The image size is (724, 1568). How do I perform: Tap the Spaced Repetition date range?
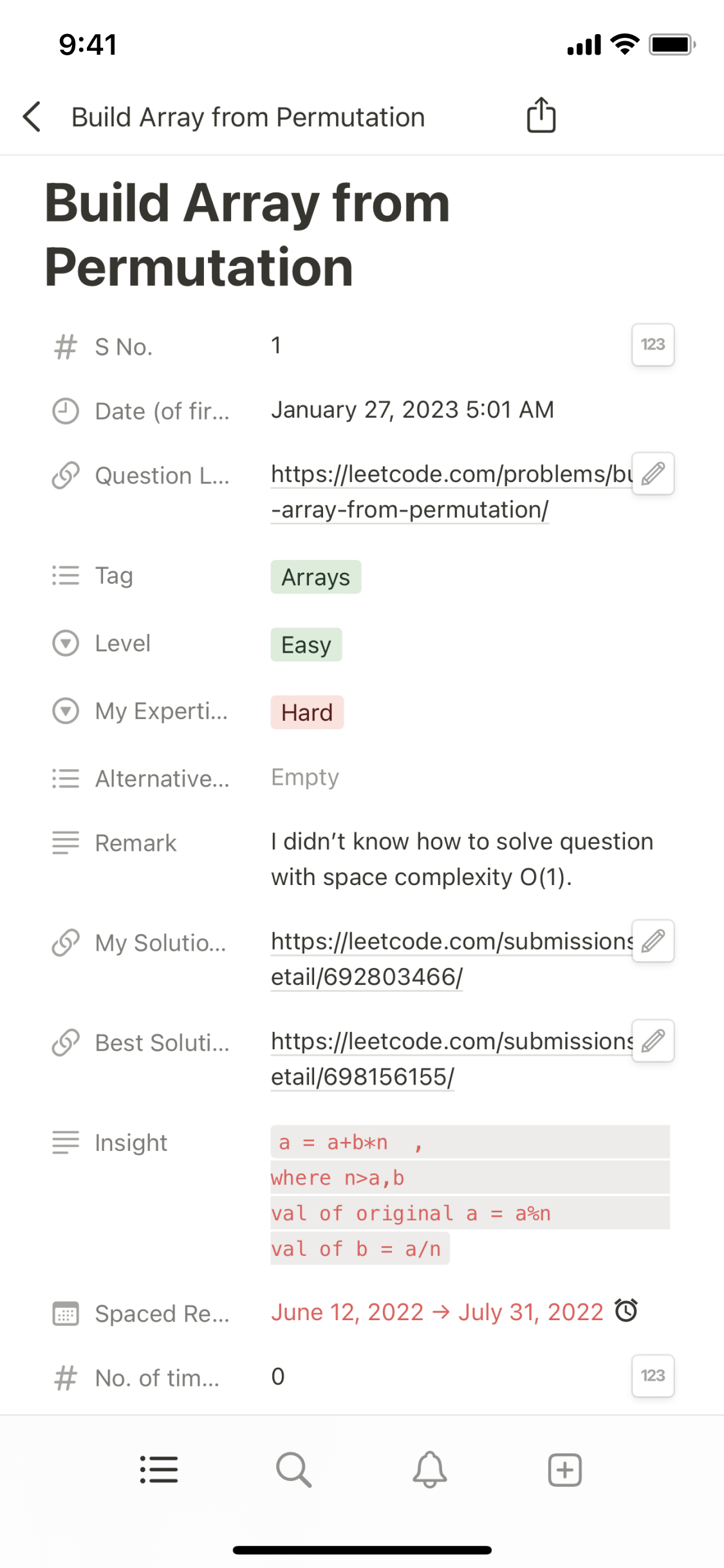[x=436, y=1312]
